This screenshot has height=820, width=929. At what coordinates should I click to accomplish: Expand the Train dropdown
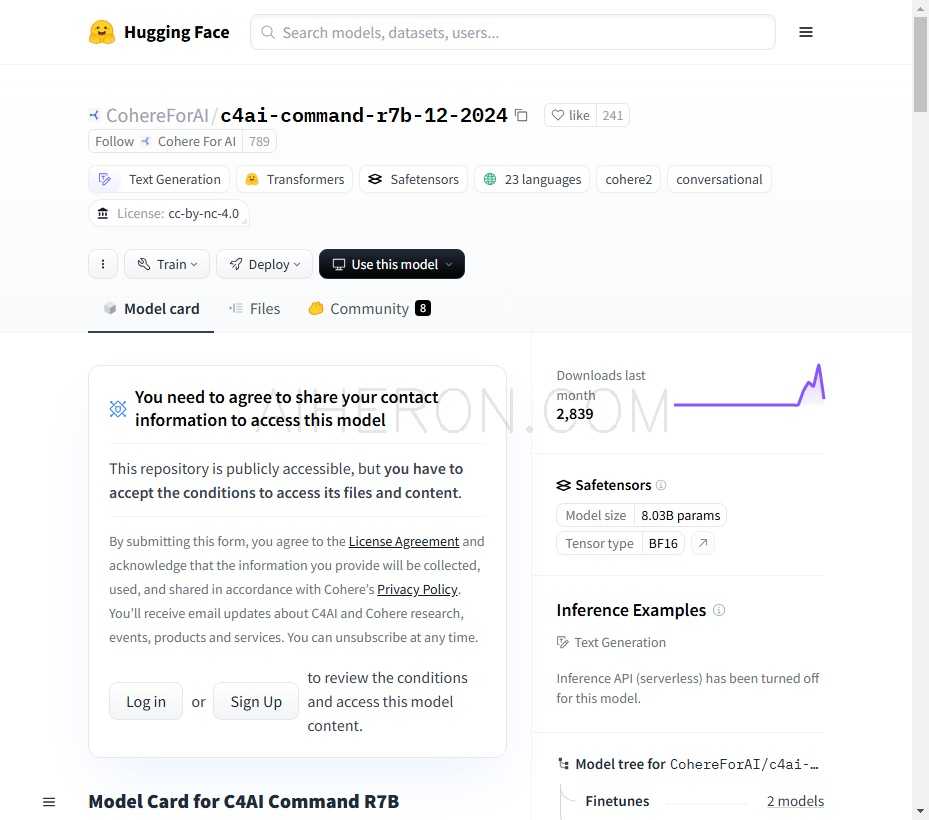click(x=167, y=264)
